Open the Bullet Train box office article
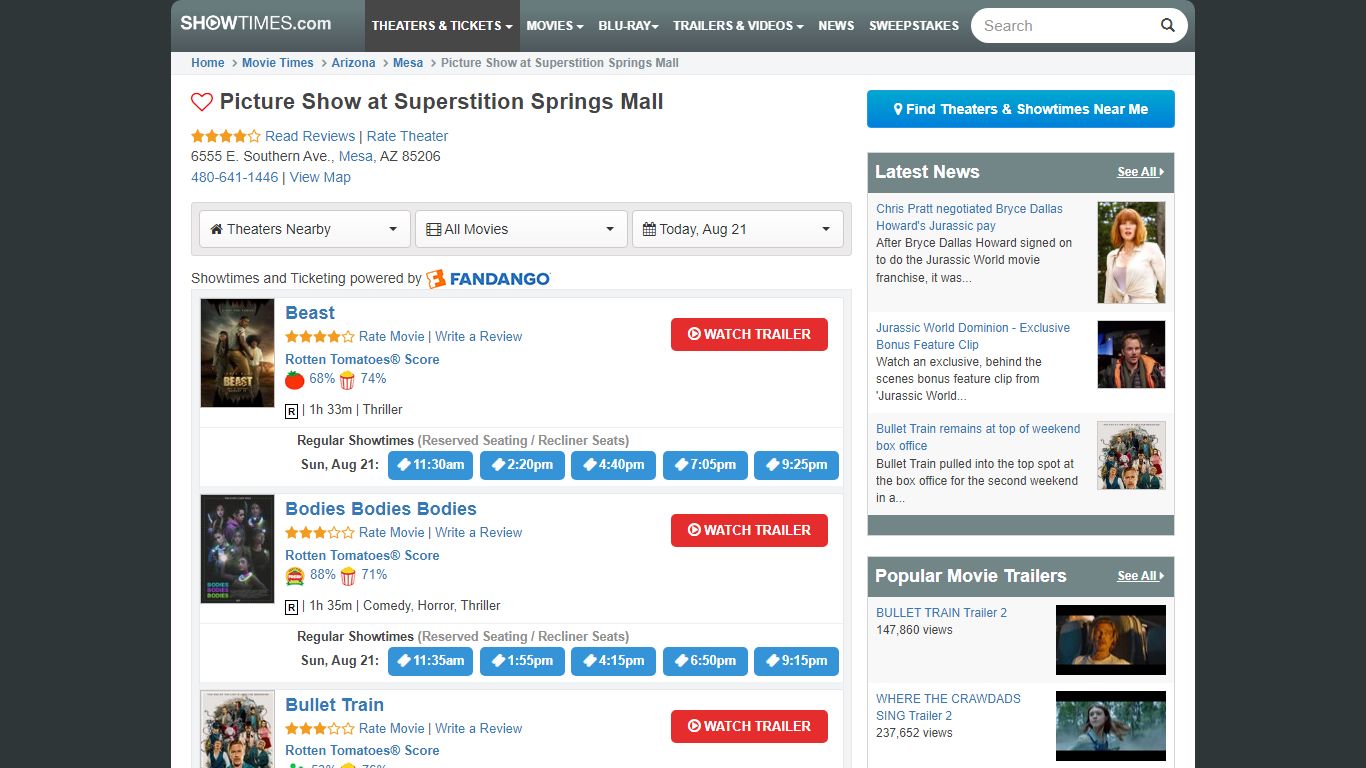Image resolution: width=1366 pixels, height=768 pixels. (x=978, y=437)
